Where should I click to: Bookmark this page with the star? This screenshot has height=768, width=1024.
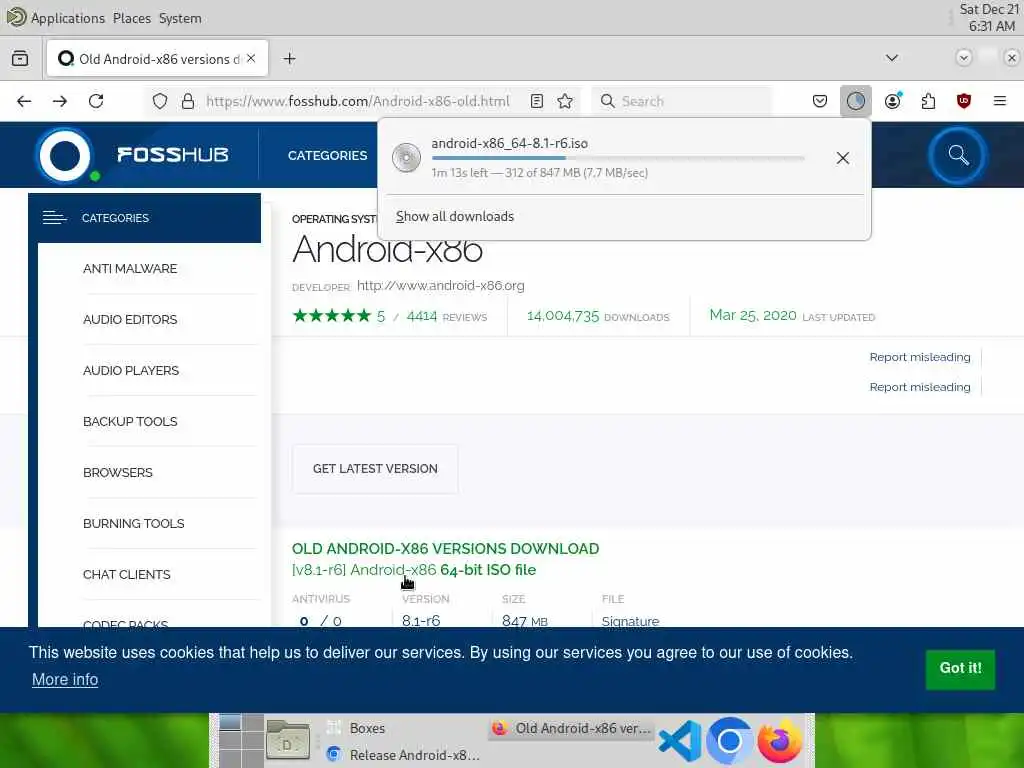coord(565,101)
